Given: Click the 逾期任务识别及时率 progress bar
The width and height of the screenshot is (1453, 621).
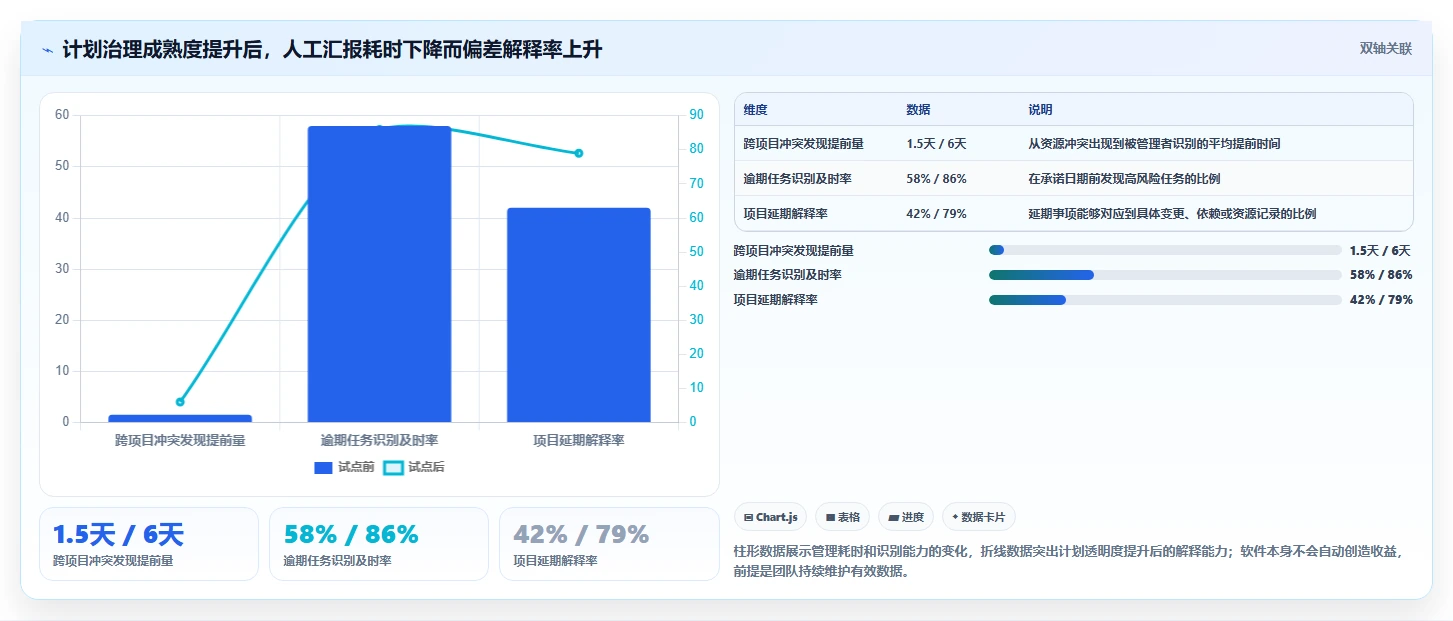Looking at the screenshot, I should click(1165, 275).
